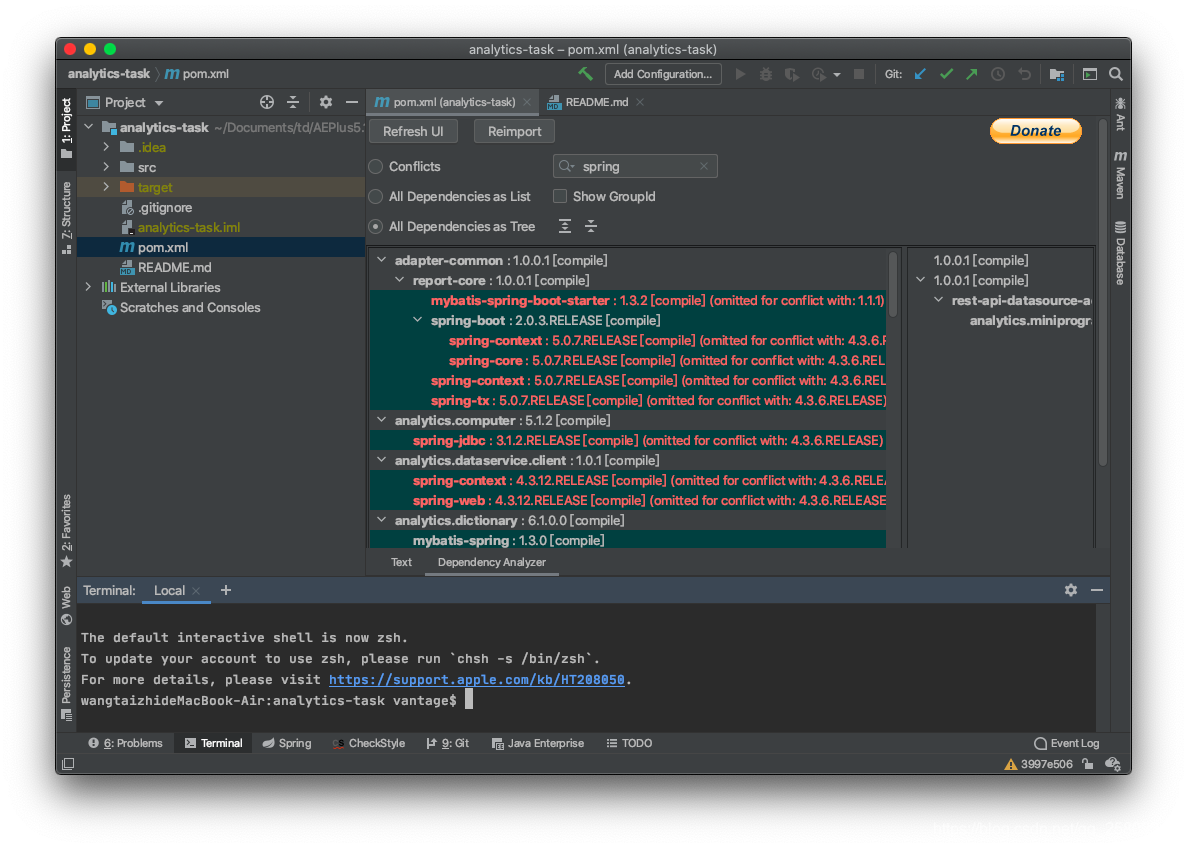The image size is (1187, 848).
Task: Expand the src folder
Action: coord(106,167)
